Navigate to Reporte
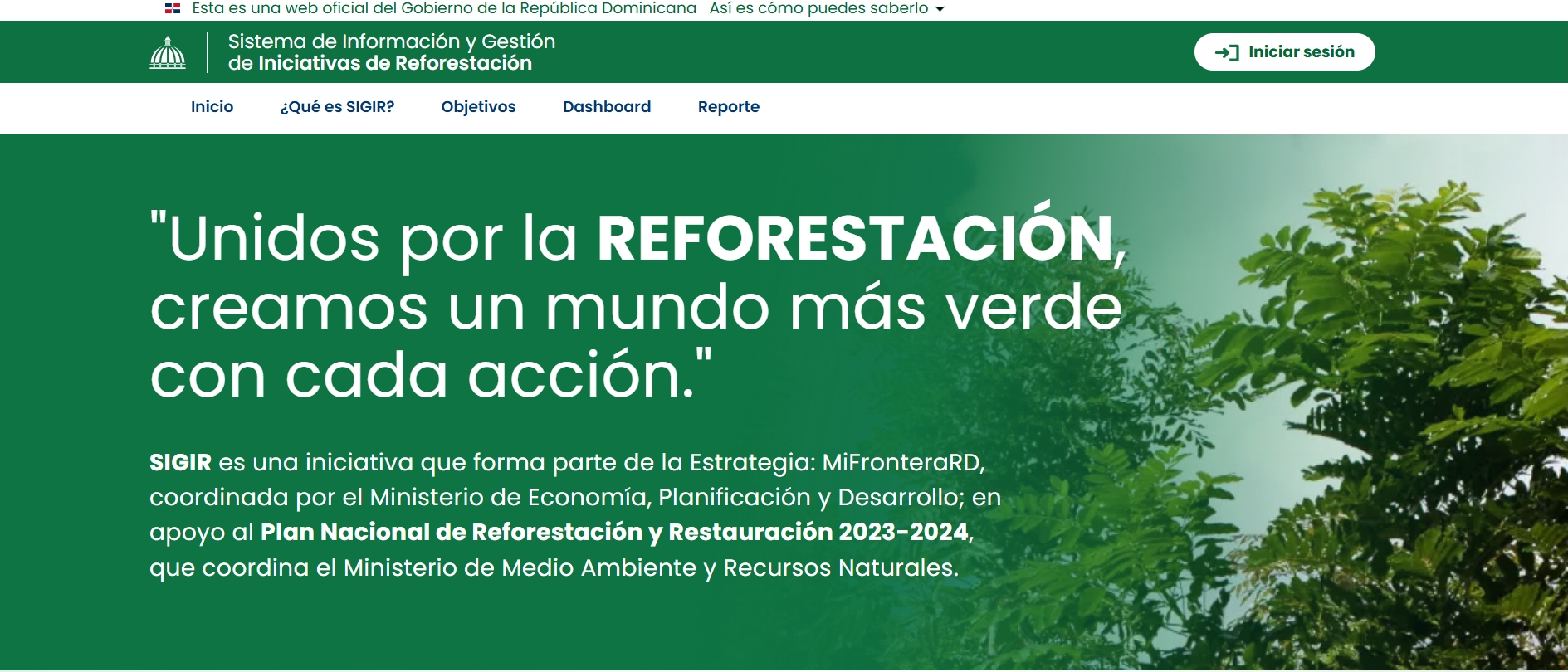 click(728, 107)
